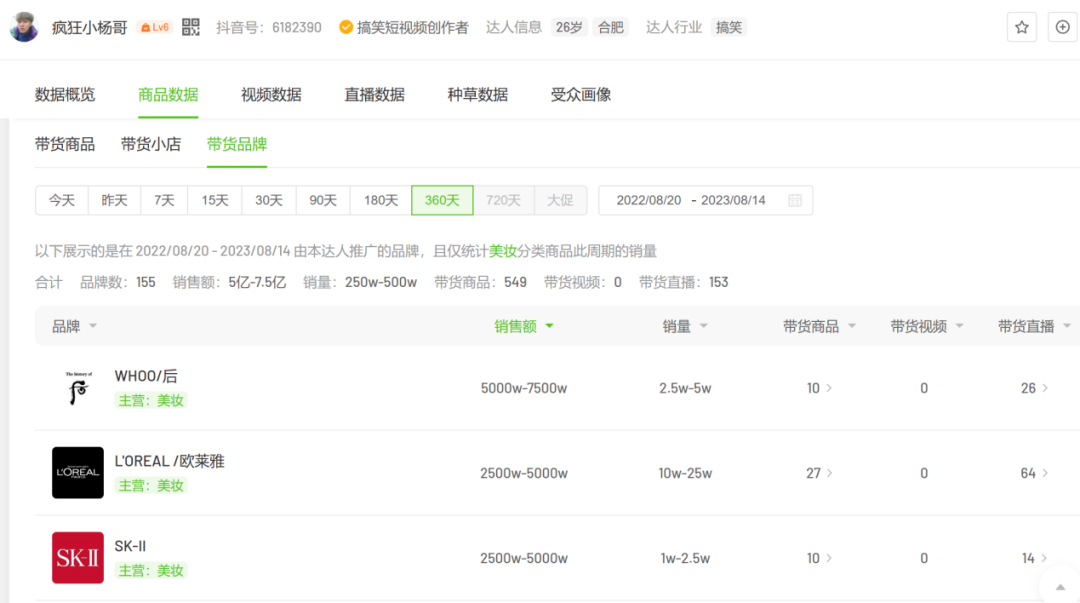This screenshot has height=603, width=1080.
Task: Open the WHOO/后 brand name link
Action: point(146,376)
